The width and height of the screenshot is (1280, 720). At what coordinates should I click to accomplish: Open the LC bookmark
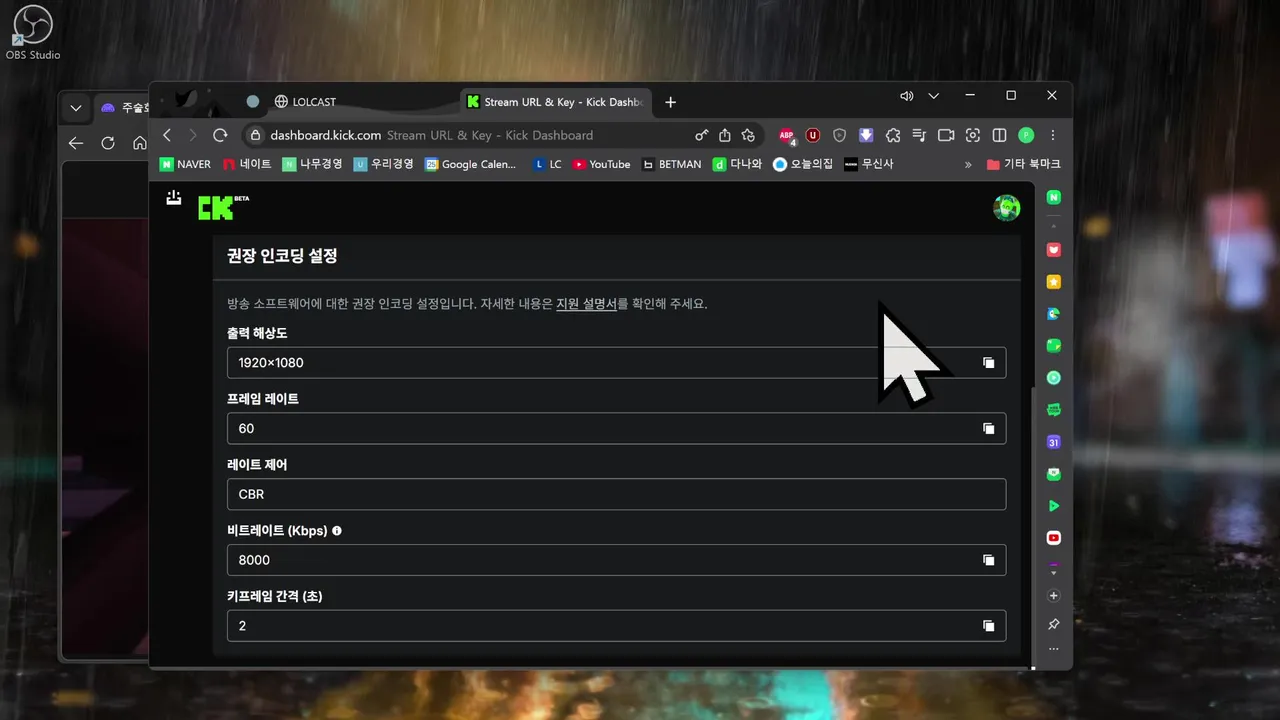[548, 164]
